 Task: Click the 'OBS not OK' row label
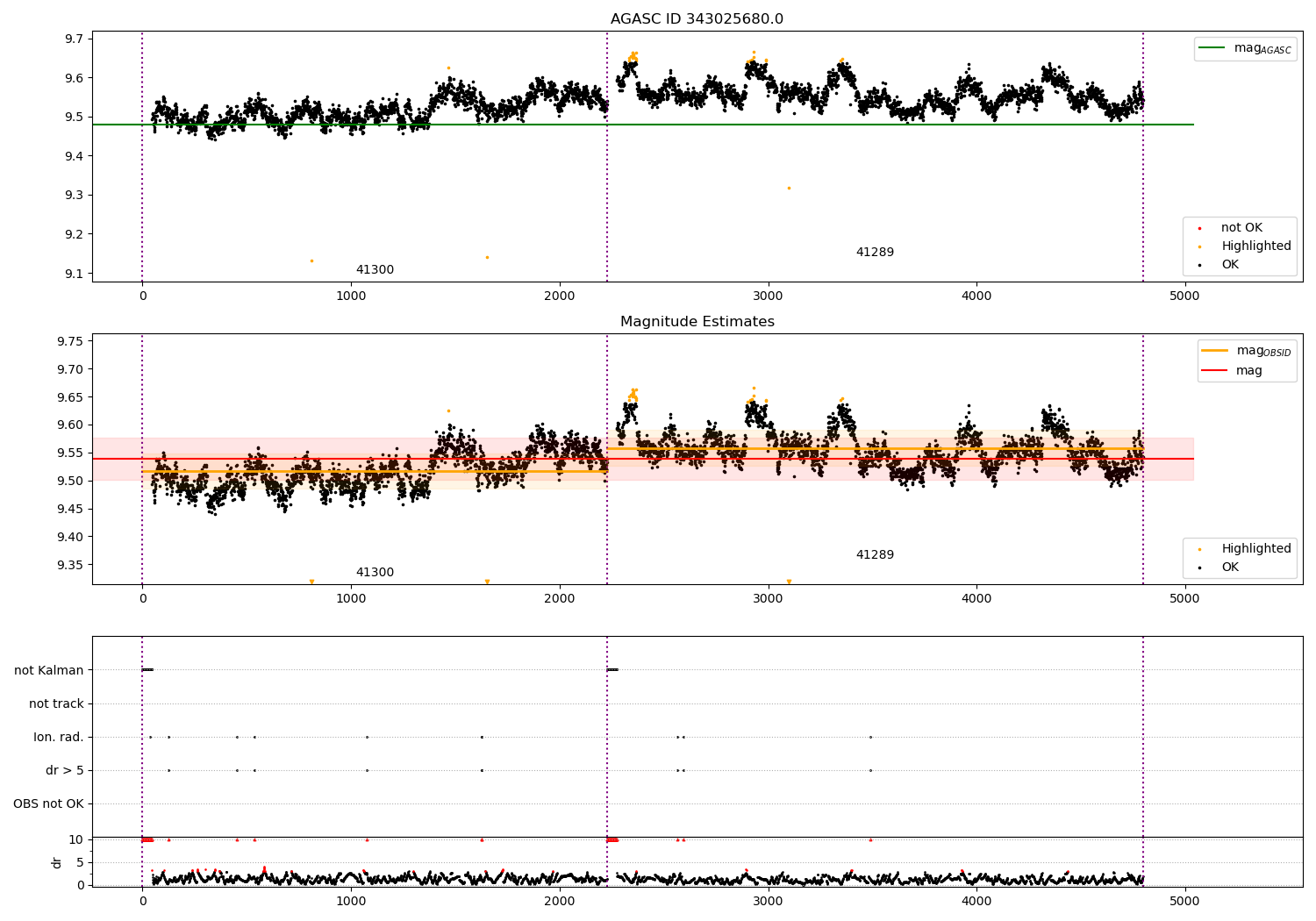(x=48, y=803)
